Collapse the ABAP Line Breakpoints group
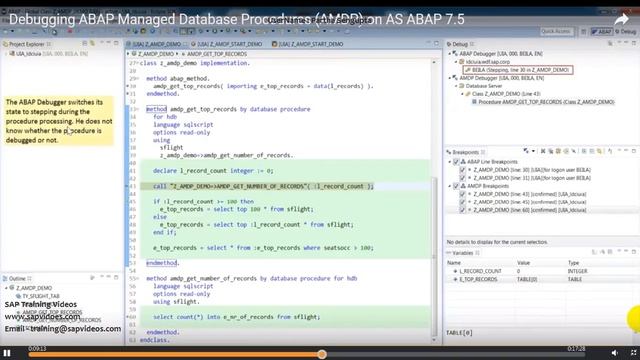 450,162
